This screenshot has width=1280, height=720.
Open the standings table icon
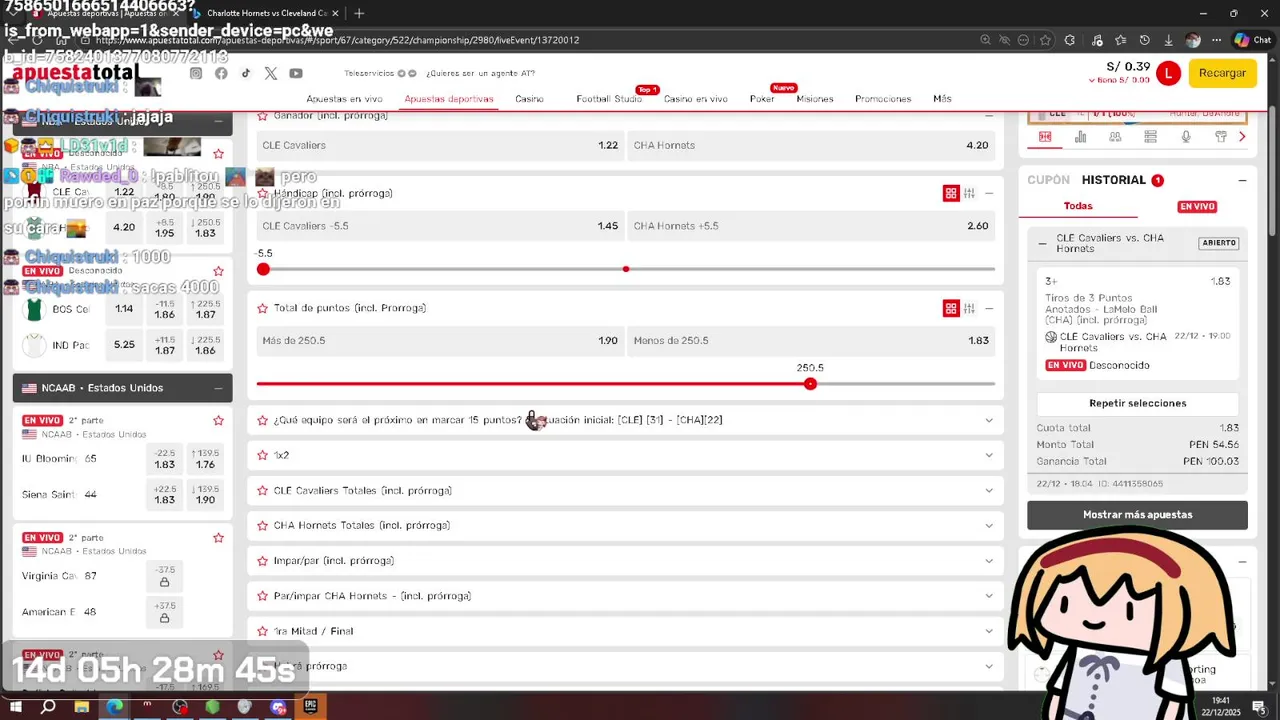(1150, 137)
